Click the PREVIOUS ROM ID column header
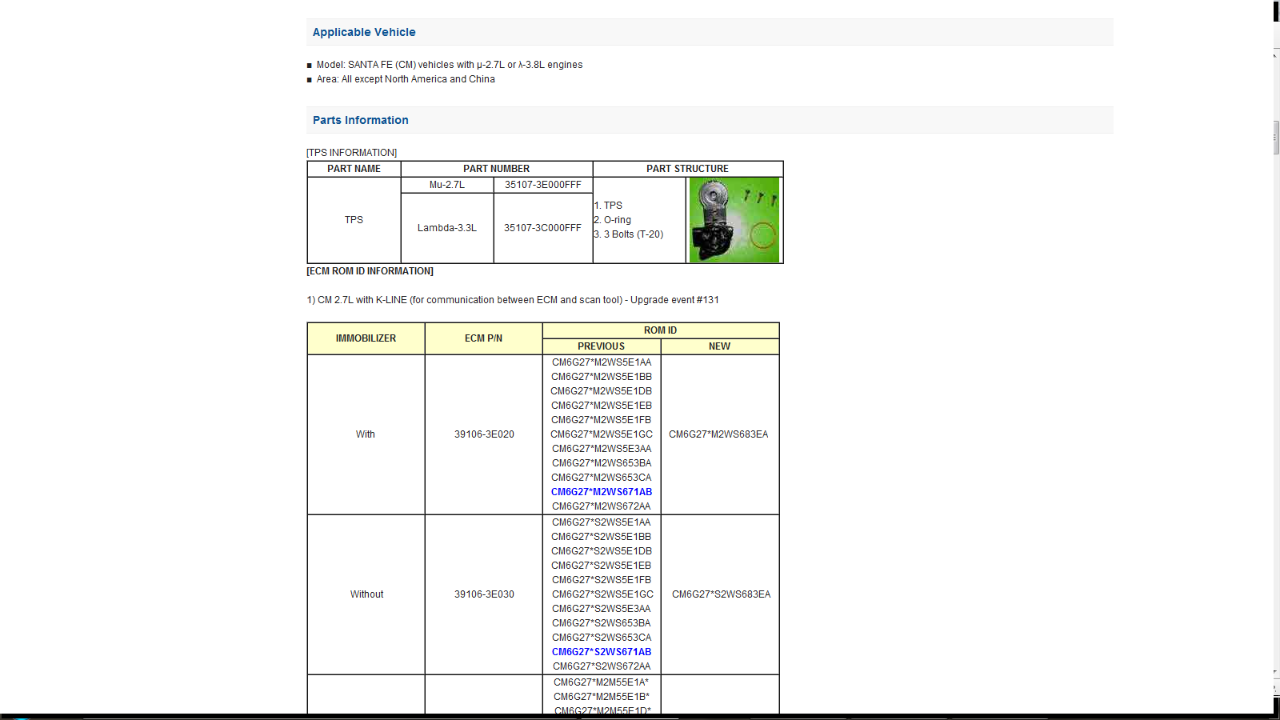This screenshot has width=1280, height=720. 601,346
